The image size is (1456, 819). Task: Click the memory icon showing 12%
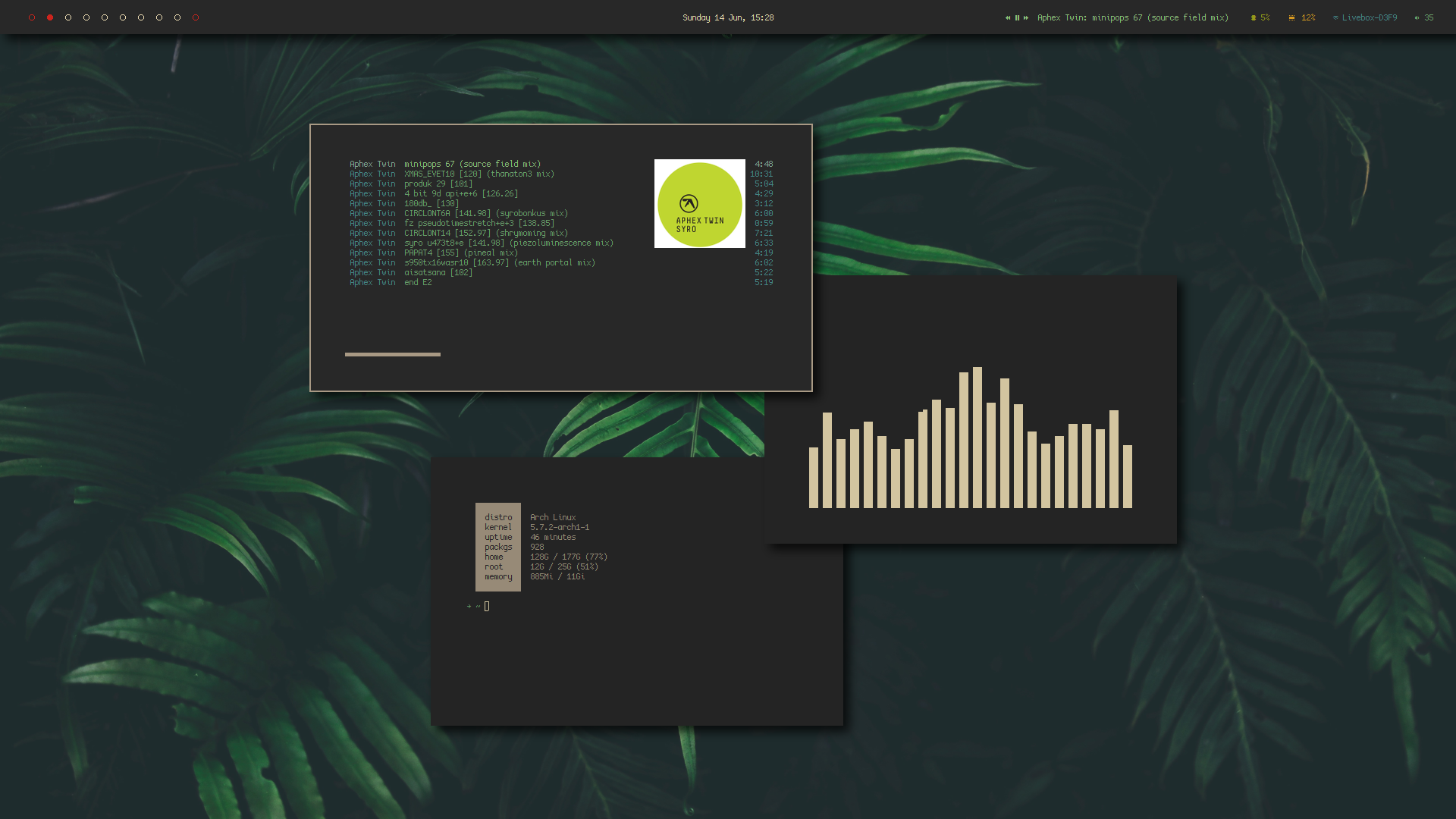[x=1291, y=17]
